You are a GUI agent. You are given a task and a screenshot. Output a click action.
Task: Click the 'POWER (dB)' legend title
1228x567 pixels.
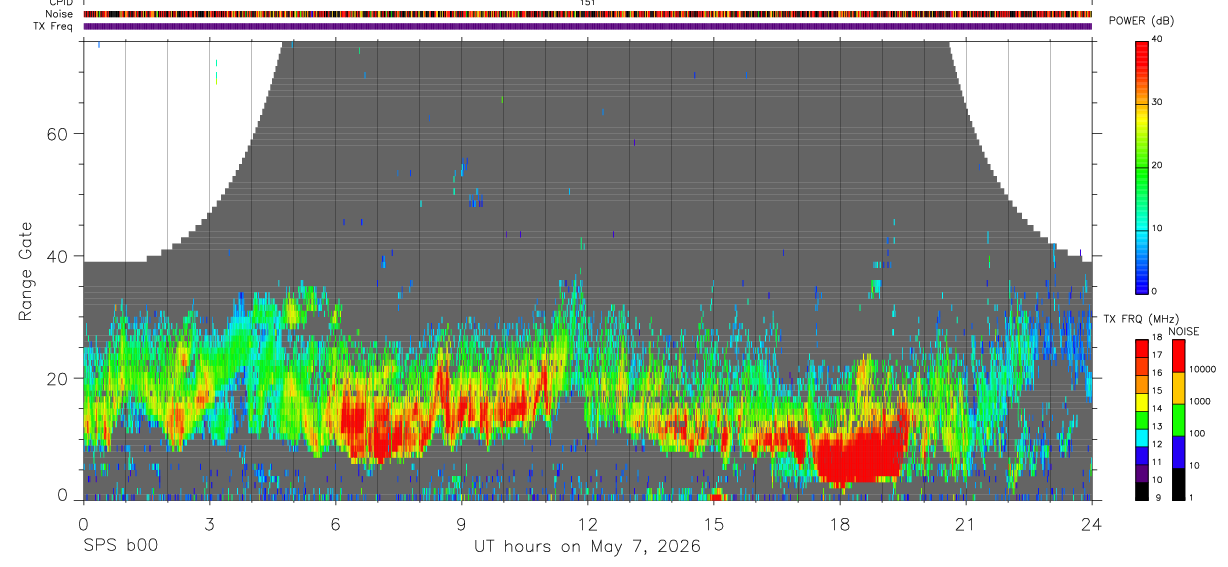(x=1141, y=21)
